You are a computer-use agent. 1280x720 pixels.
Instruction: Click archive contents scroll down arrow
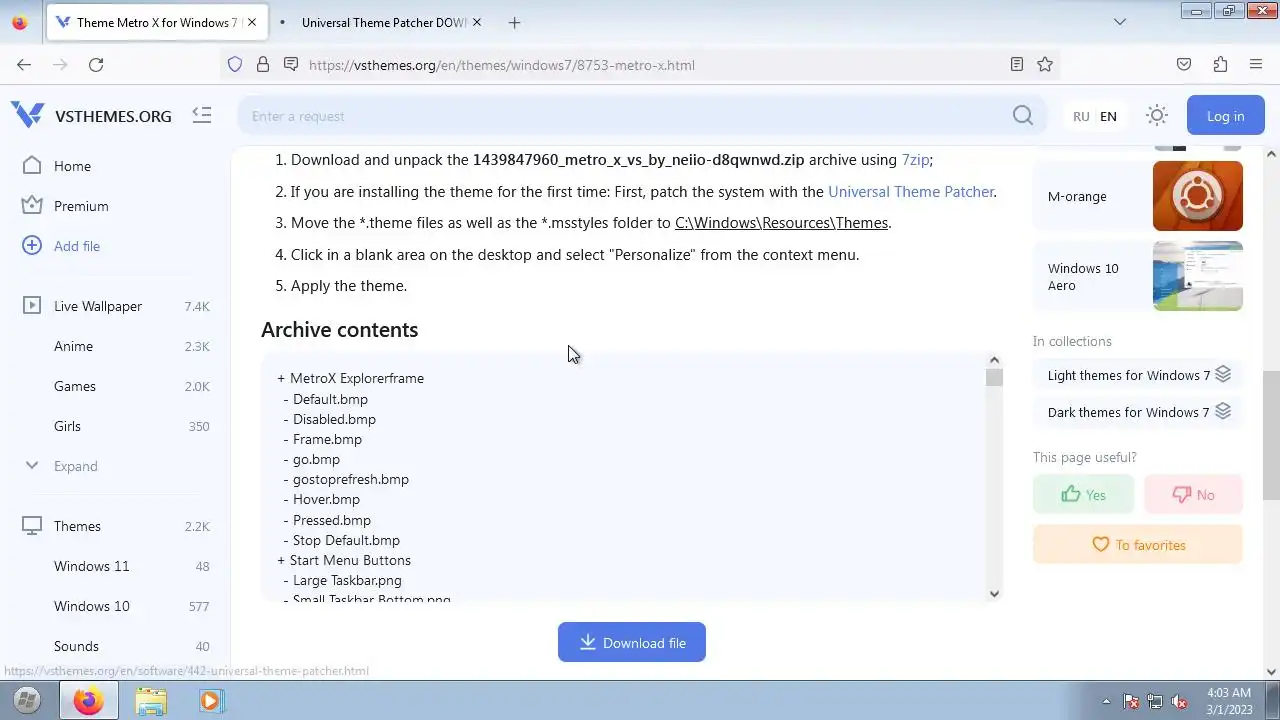(993, 594)
